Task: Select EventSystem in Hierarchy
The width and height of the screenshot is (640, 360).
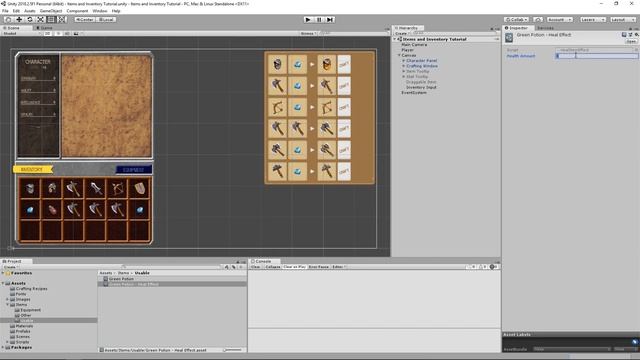Action: (x=414, y=93)
